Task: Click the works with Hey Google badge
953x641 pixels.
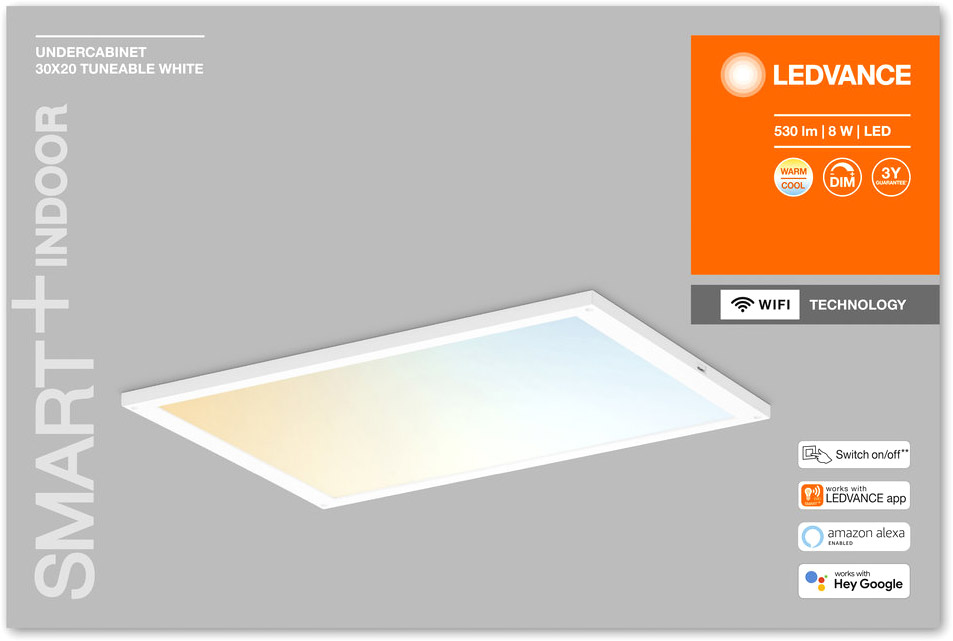Action: [x=854, y=581]
